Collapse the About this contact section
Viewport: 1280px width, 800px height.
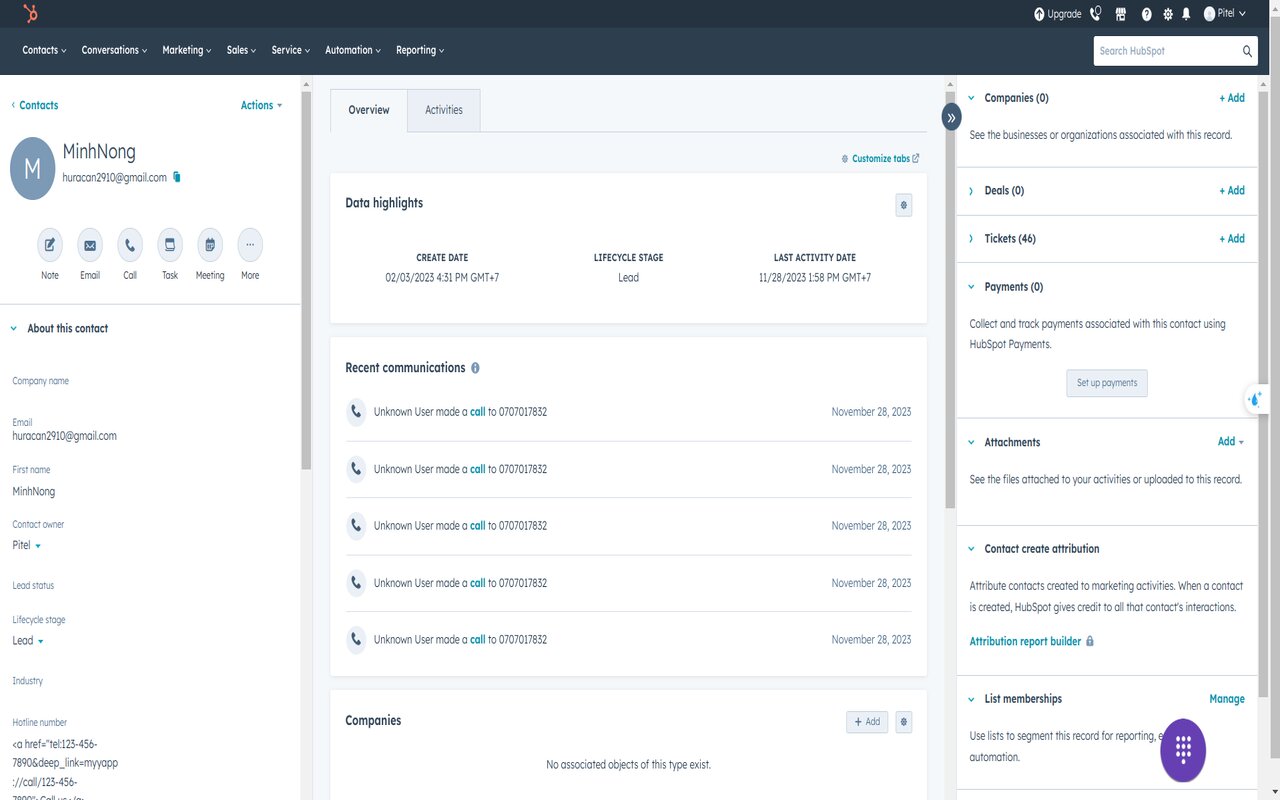(x=14, y=328)
